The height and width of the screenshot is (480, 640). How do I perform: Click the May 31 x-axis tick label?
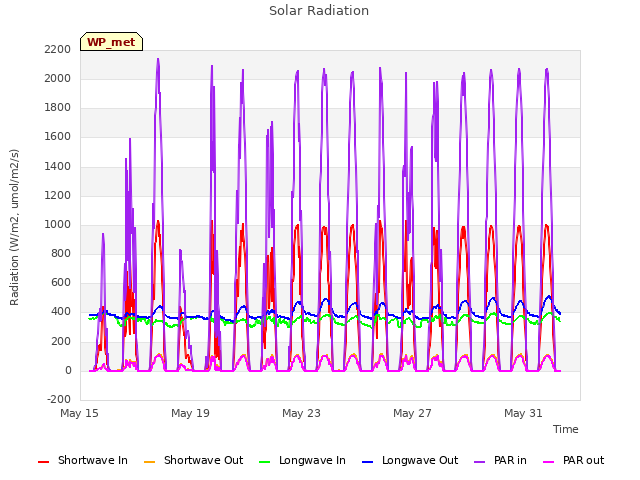(524, 413)
